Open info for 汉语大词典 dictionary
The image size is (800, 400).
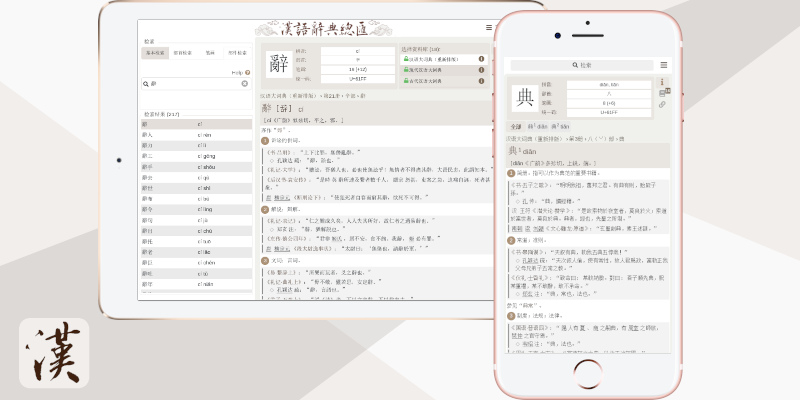481,59
